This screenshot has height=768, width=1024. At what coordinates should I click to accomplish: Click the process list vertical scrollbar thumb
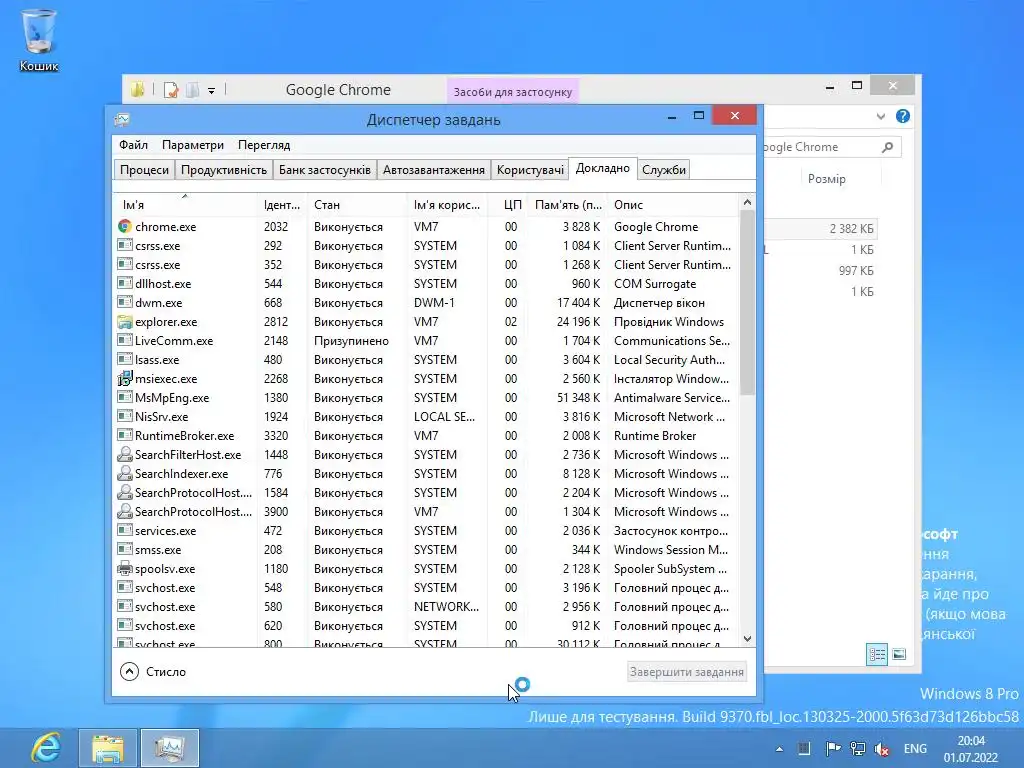click(x=747, y=302)
